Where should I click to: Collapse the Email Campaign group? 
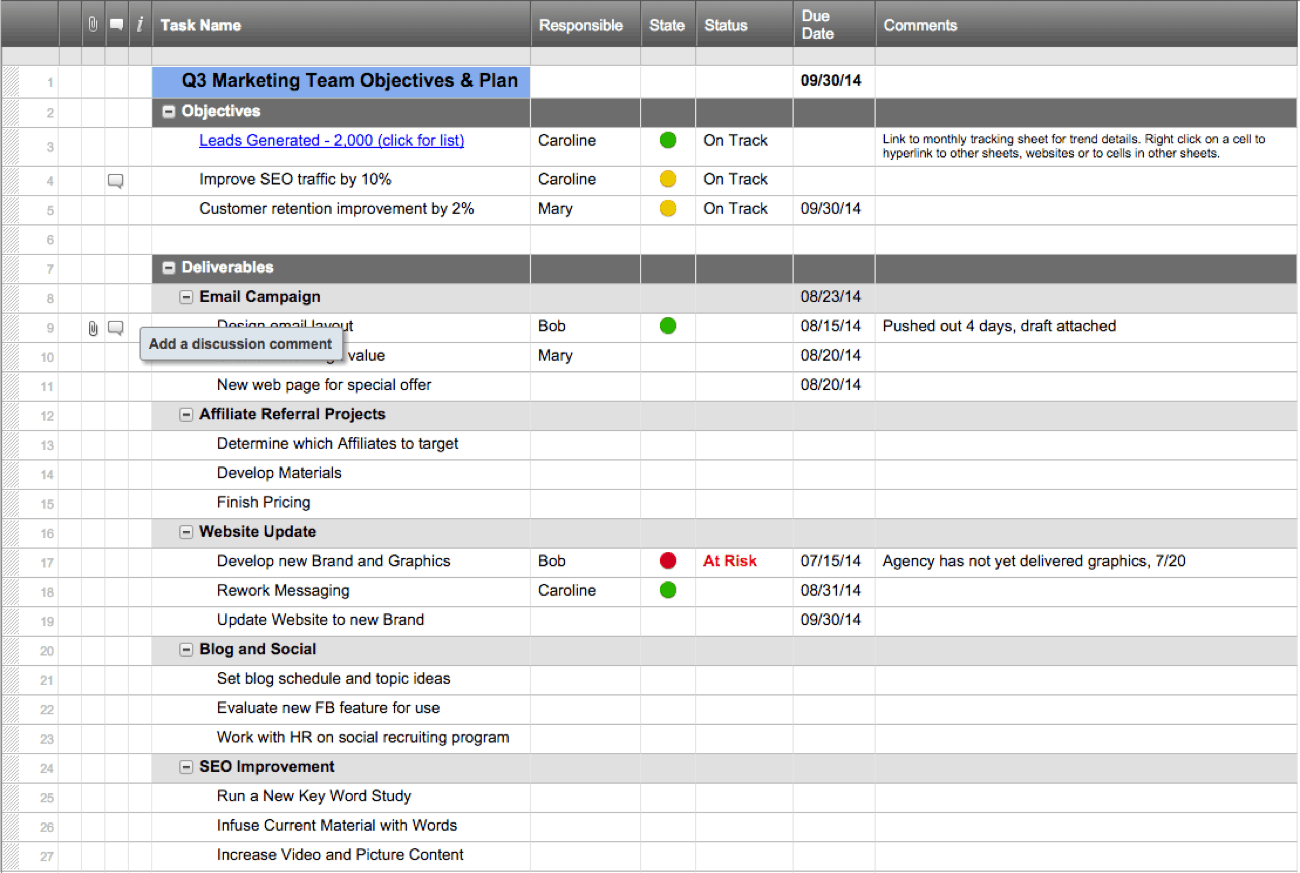(x=186, y=297)
